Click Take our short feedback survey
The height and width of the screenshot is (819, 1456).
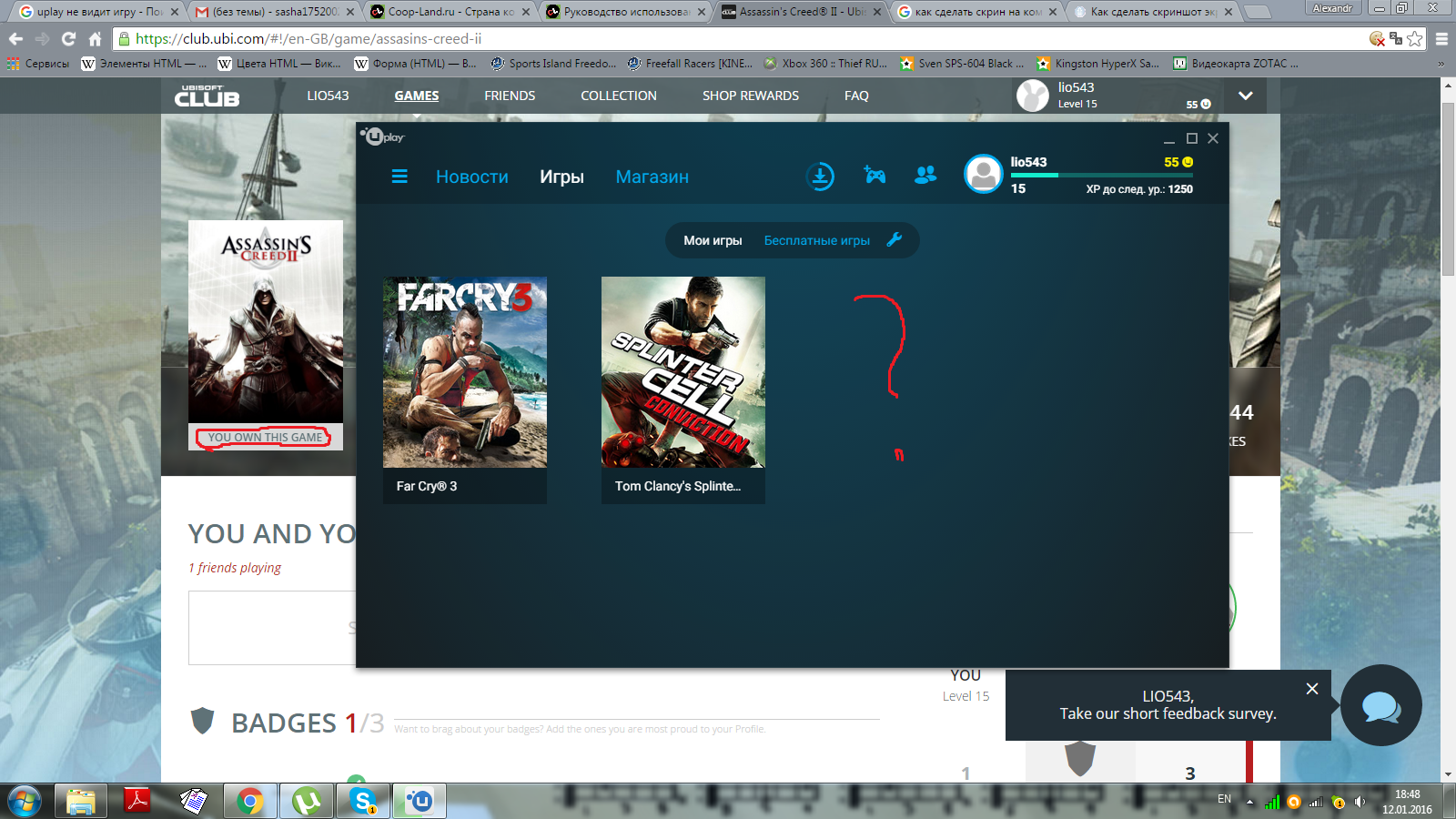tap(1168, 713)
